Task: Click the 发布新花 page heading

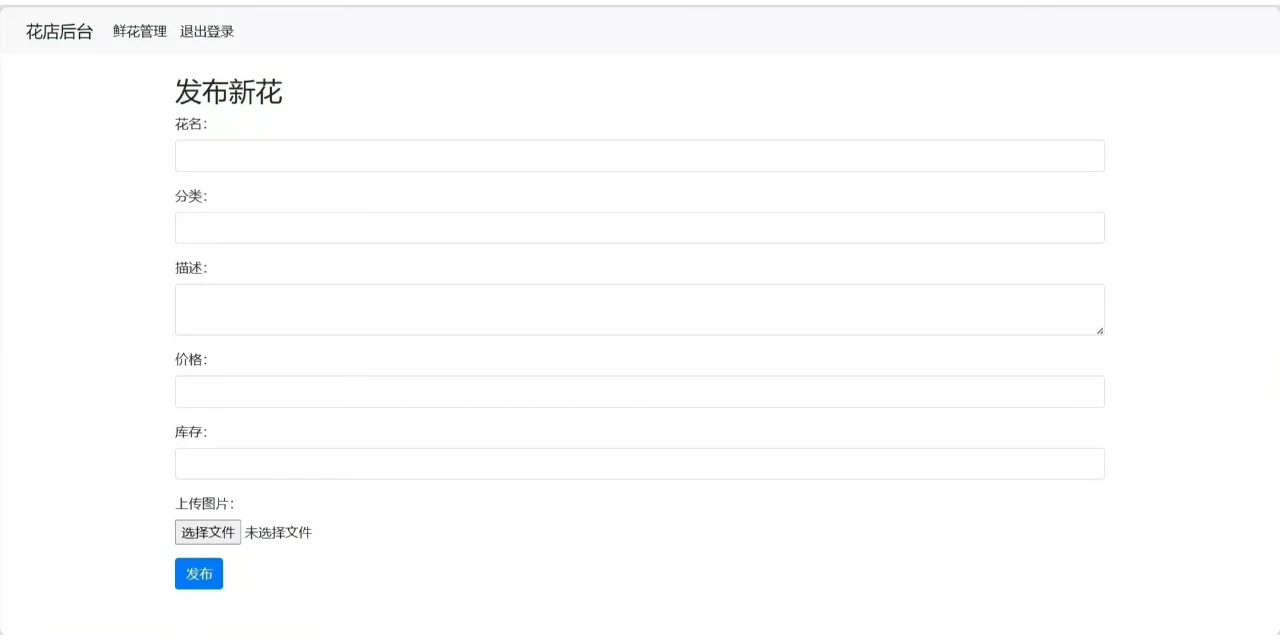Action: (229, 92)
